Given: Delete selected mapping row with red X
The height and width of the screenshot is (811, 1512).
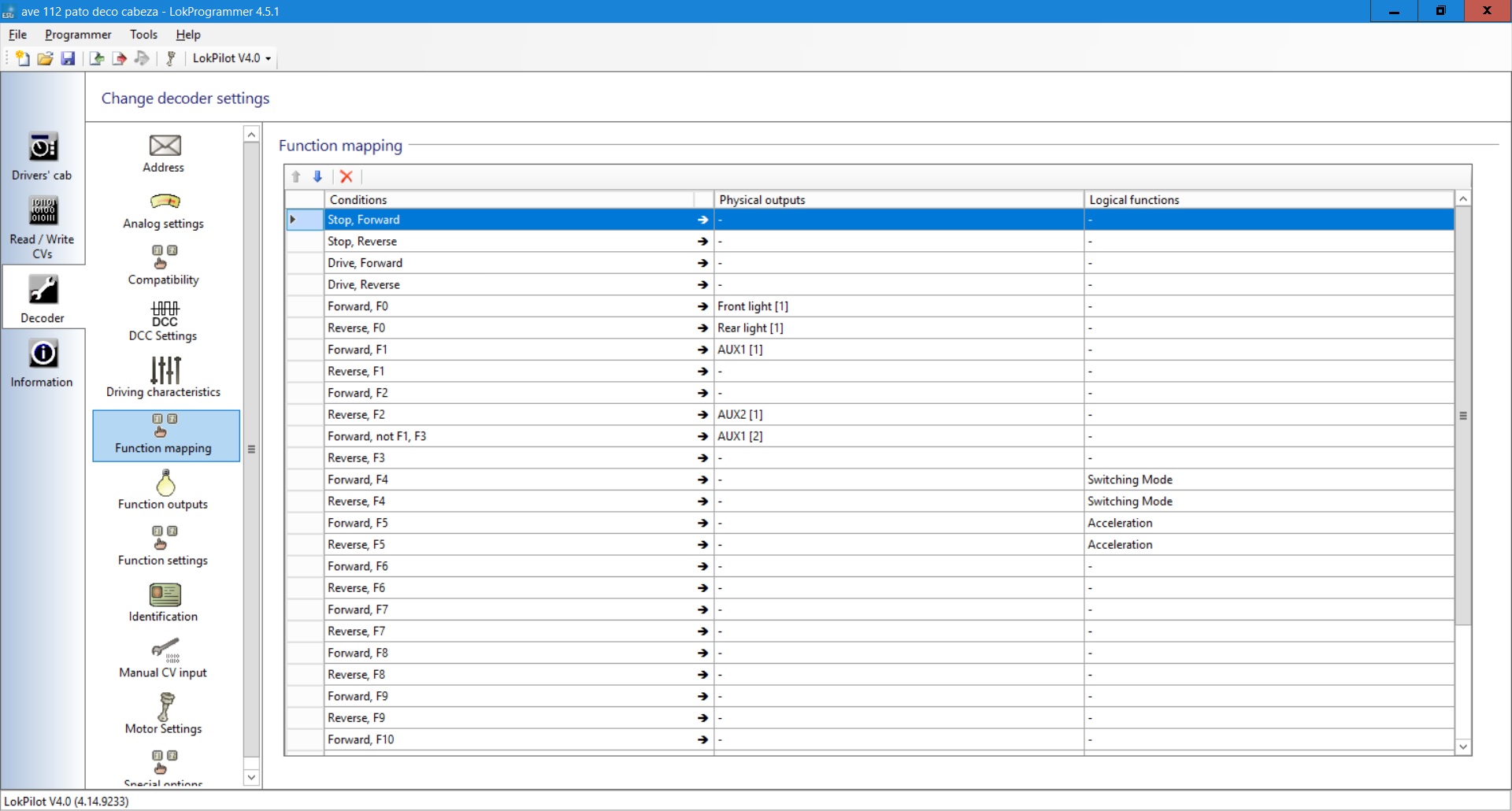Looking at the screenshot, I should coord(346,176).
